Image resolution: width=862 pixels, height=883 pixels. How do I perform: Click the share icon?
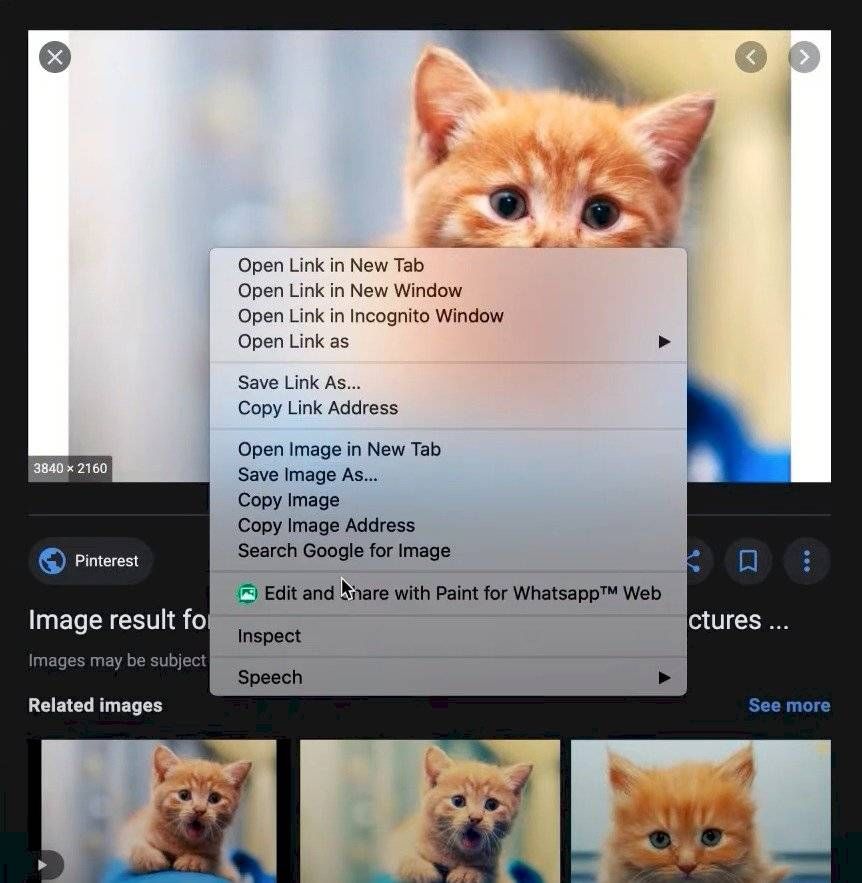[692, 562]
